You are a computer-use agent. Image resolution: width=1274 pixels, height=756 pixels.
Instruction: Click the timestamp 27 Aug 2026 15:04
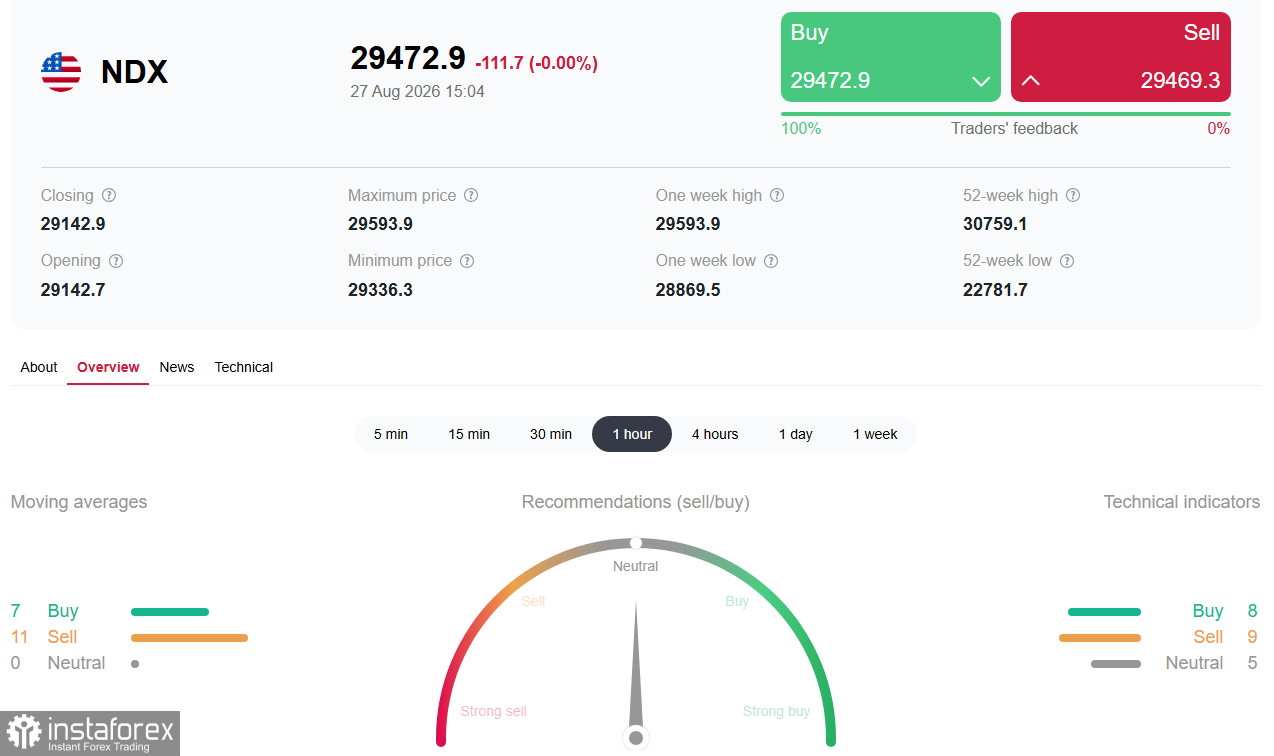(417, 91)
